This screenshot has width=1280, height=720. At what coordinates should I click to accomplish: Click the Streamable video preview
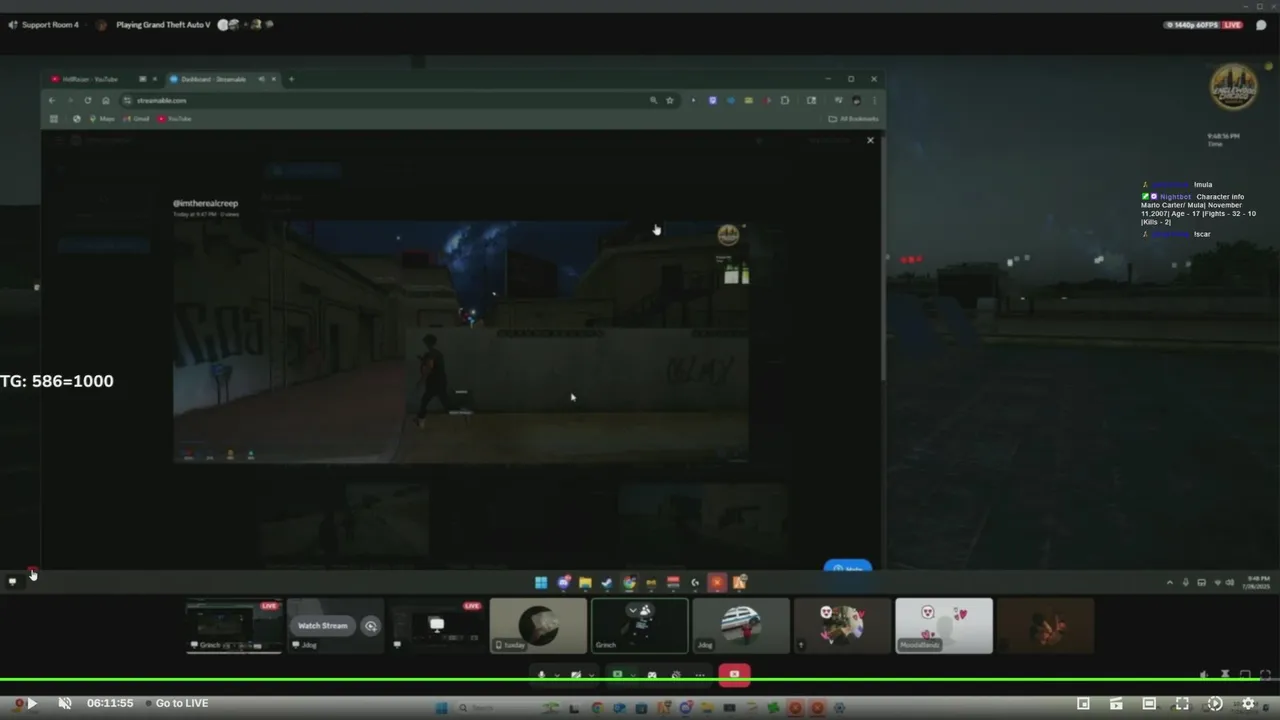(x=461, y=340)
